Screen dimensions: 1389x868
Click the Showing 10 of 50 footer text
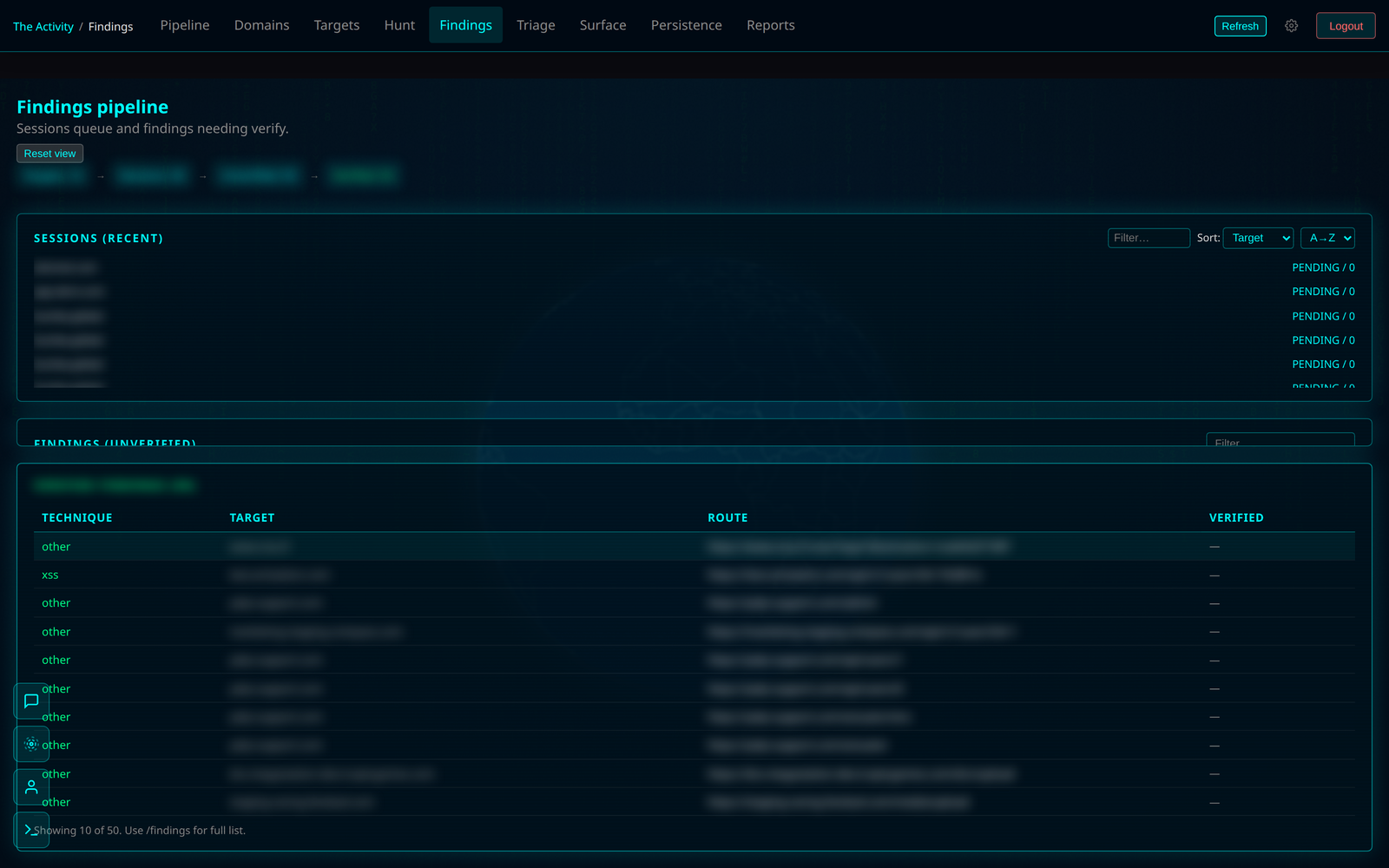coord(140,831)
